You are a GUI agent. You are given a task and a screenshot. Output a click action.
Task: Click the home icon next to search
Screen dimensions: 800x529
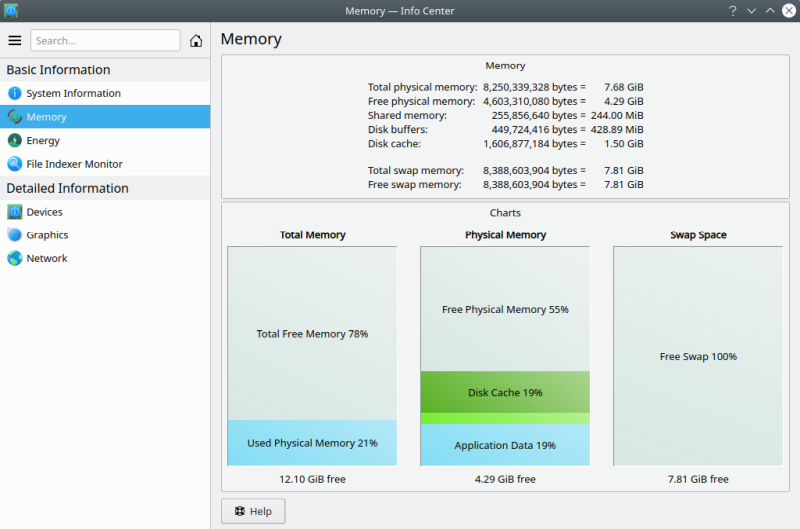coord(196,41)
